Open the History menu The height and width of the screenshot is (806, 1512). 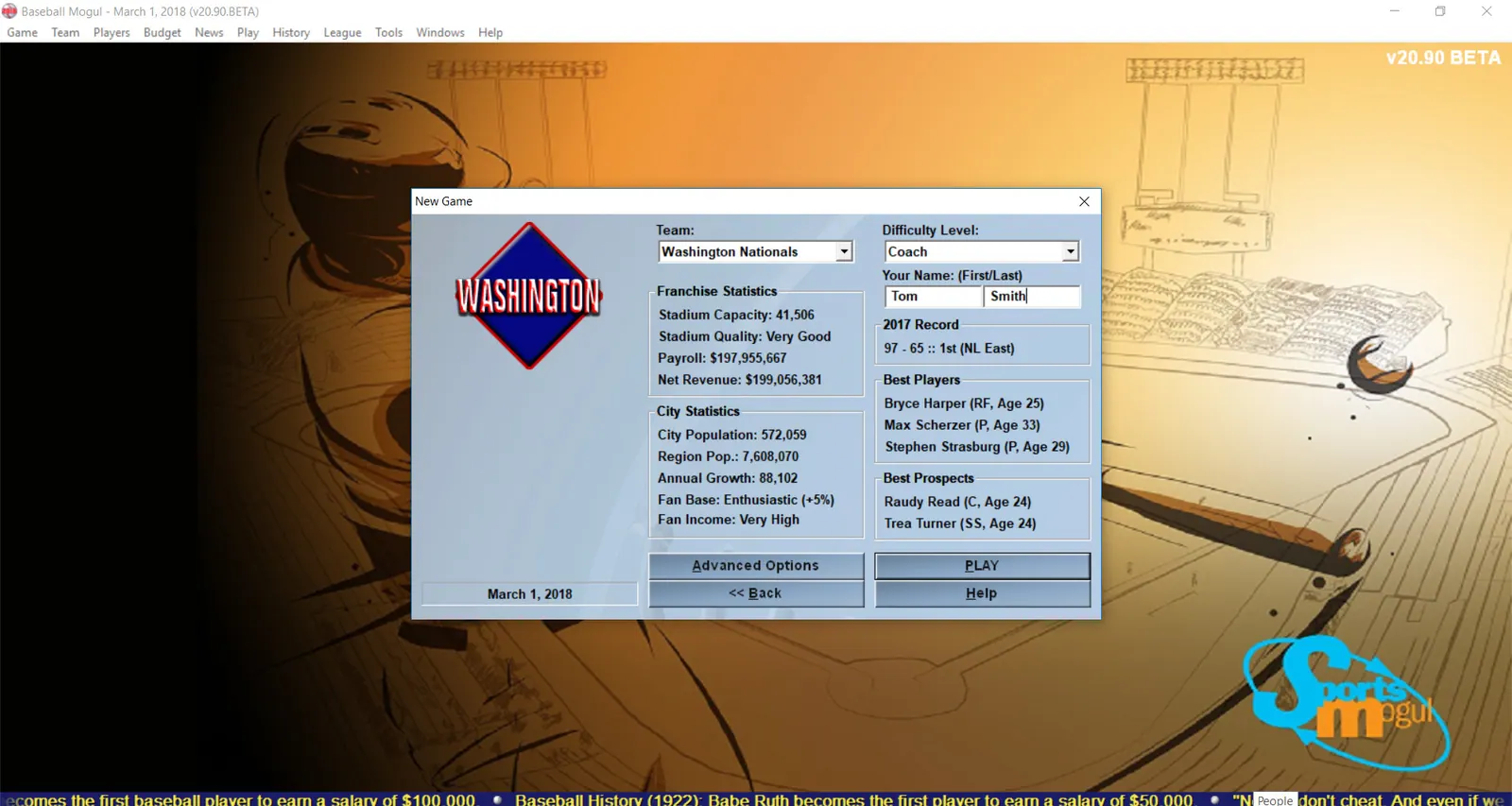(291, 32)
